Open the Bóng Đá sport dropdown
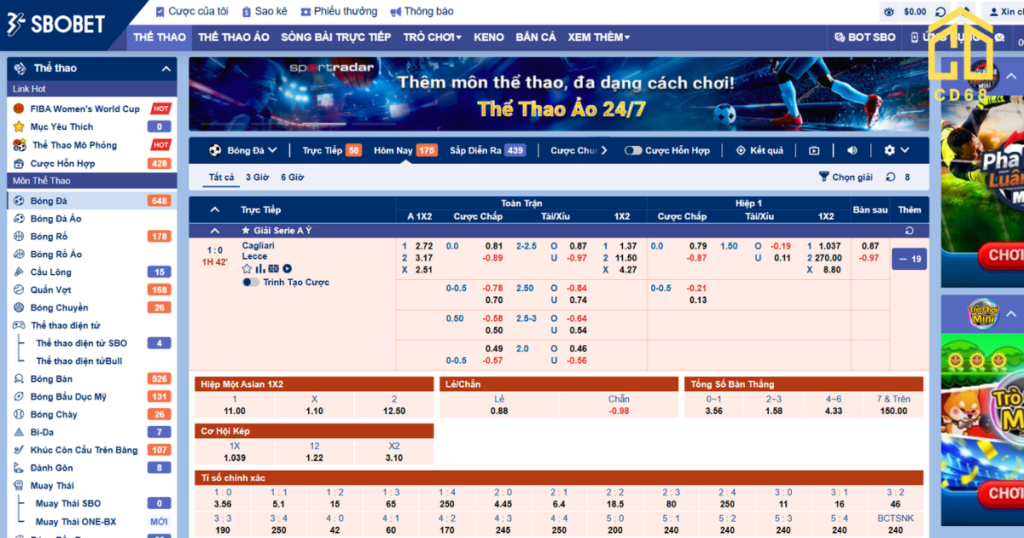 click(243, 150)
